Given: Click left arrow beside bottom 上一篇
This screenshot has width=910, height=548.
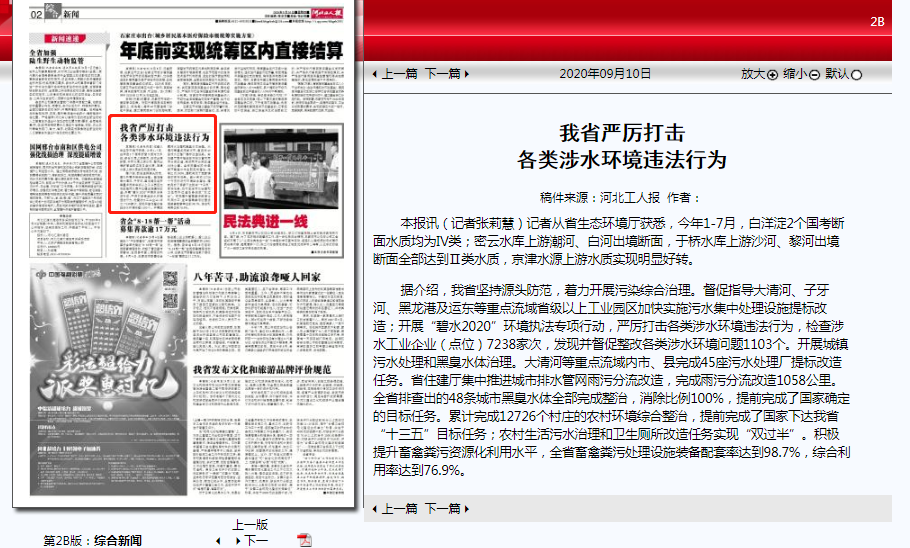Looking at the screenshot, I should click(x=374, y=509).
